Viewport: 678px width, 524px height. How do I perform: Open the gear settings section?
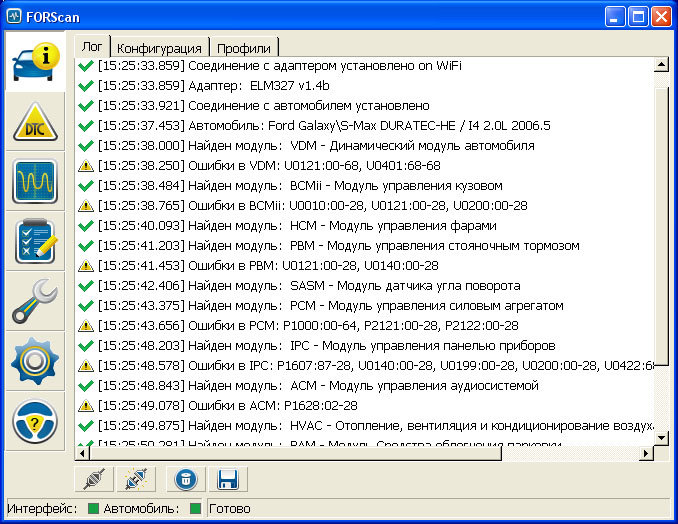click(x=35, y=362)
